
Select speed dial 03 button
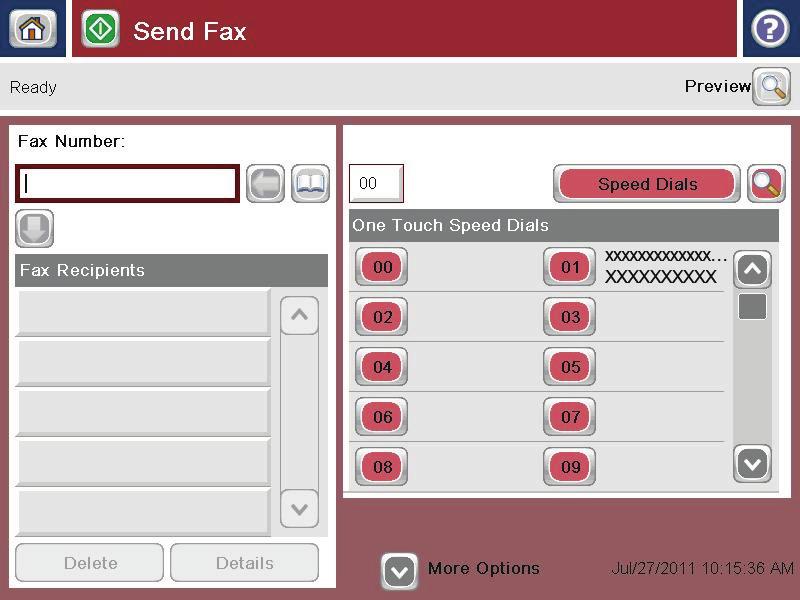[569, 316]
